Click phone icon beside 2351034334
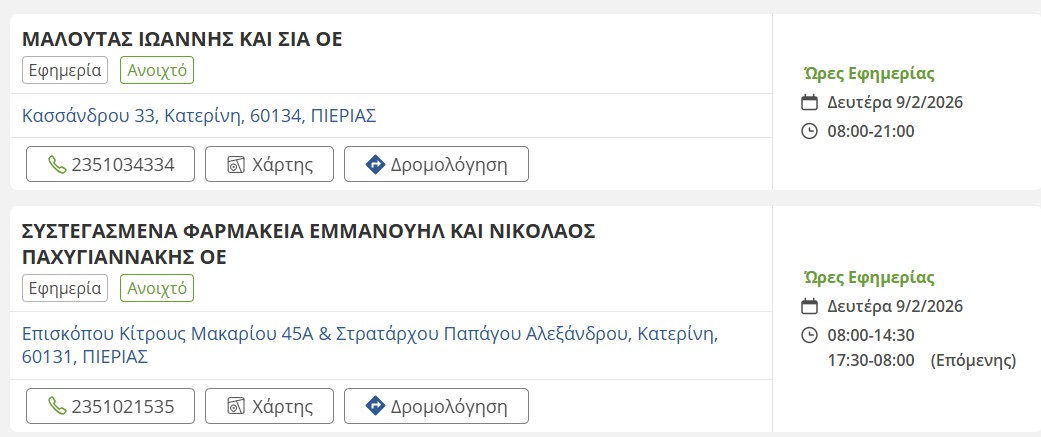The height and width of the screenshot is (437, 1041). pos(57,165)
